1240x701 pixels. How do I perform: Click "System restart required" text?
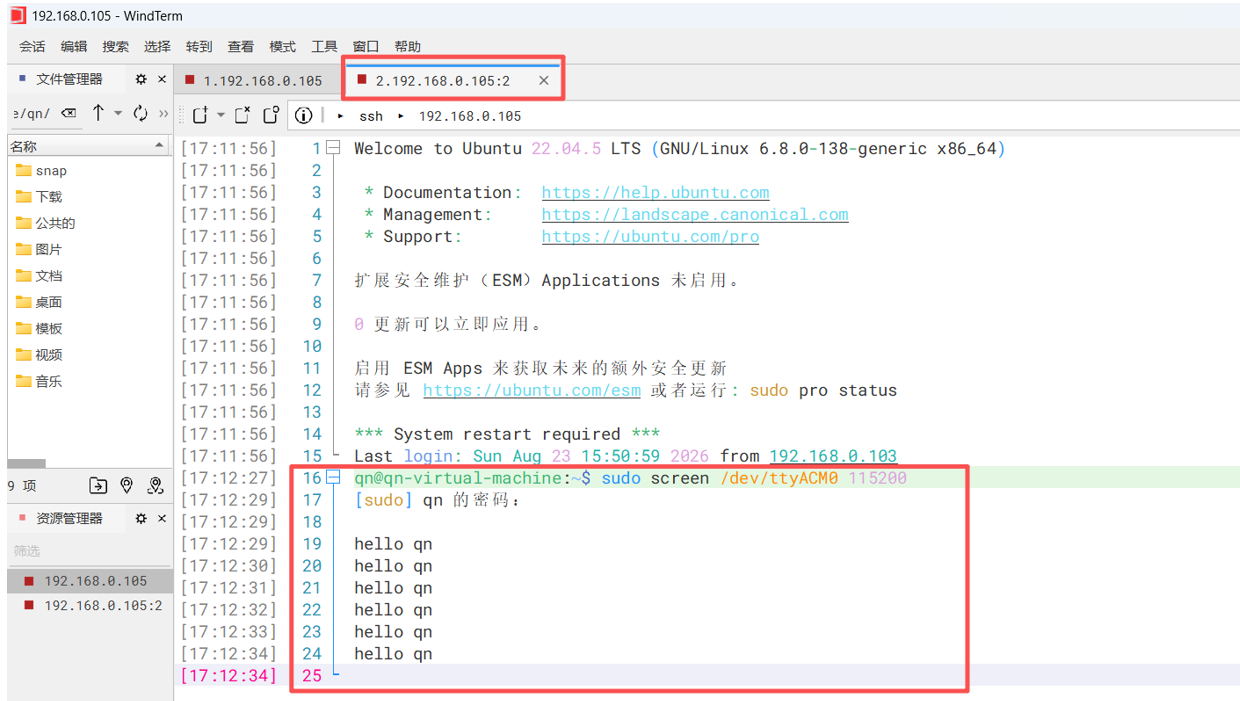point(507,434)
